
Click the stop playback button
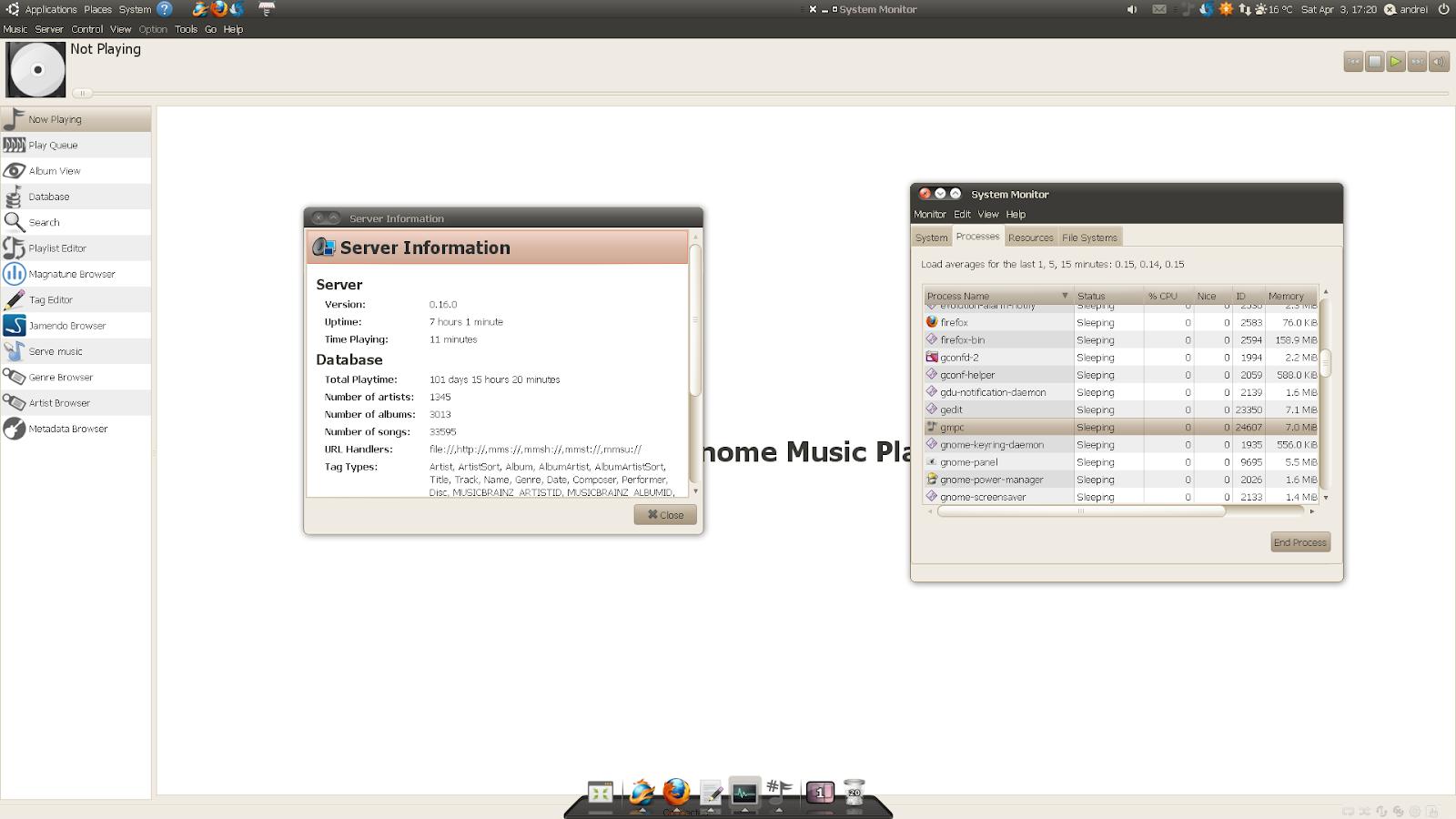pos(1375,62)
